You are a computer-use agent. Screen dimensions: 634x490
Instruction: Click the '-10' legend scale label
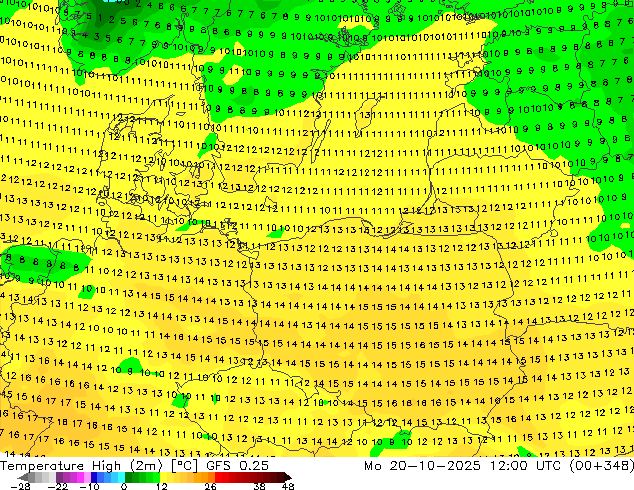89,486
